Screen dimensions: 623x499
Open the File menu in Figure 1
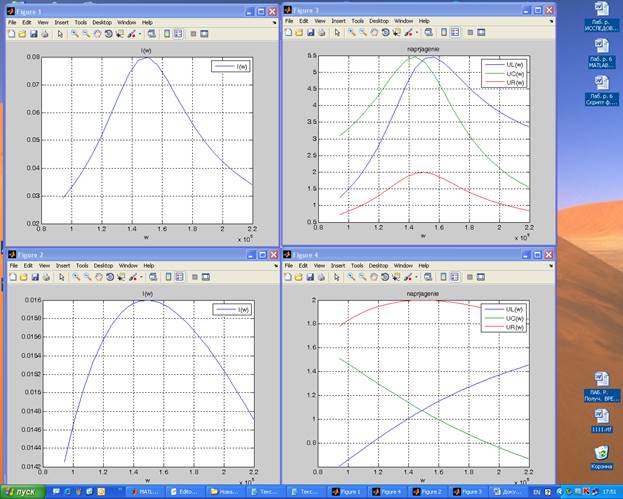click(12, 23)
